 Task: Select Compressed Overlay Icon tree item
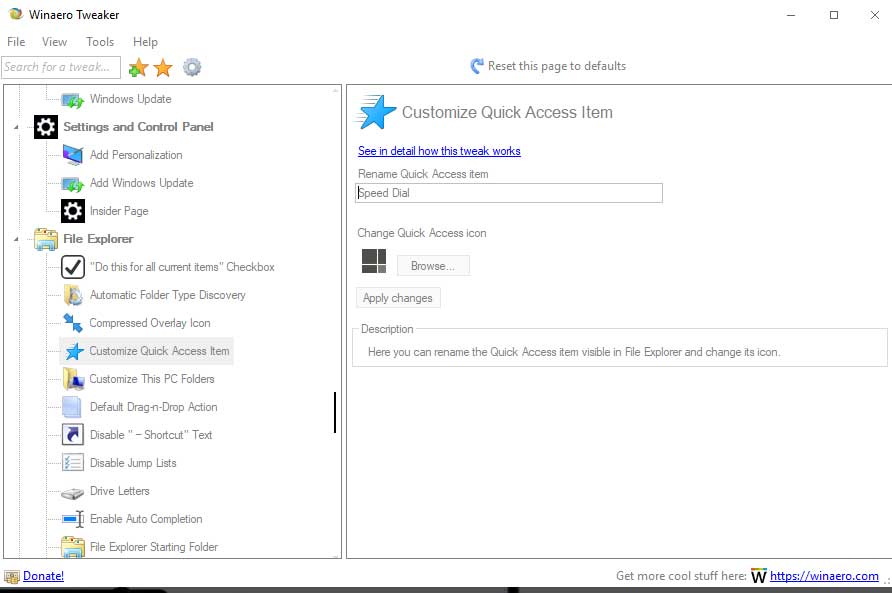(150, 323)
